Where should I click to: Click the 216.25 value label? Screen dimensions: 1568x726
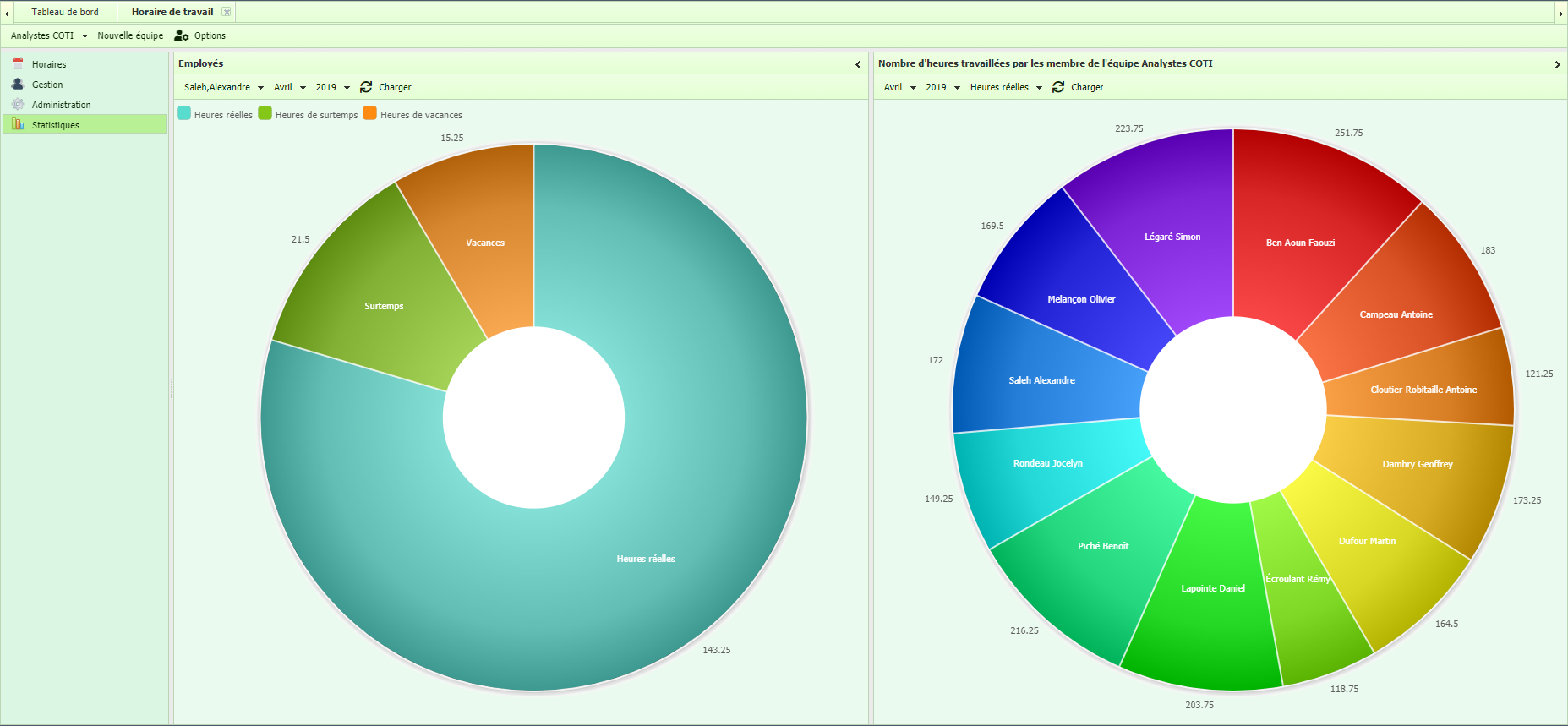coord(1024,630)
